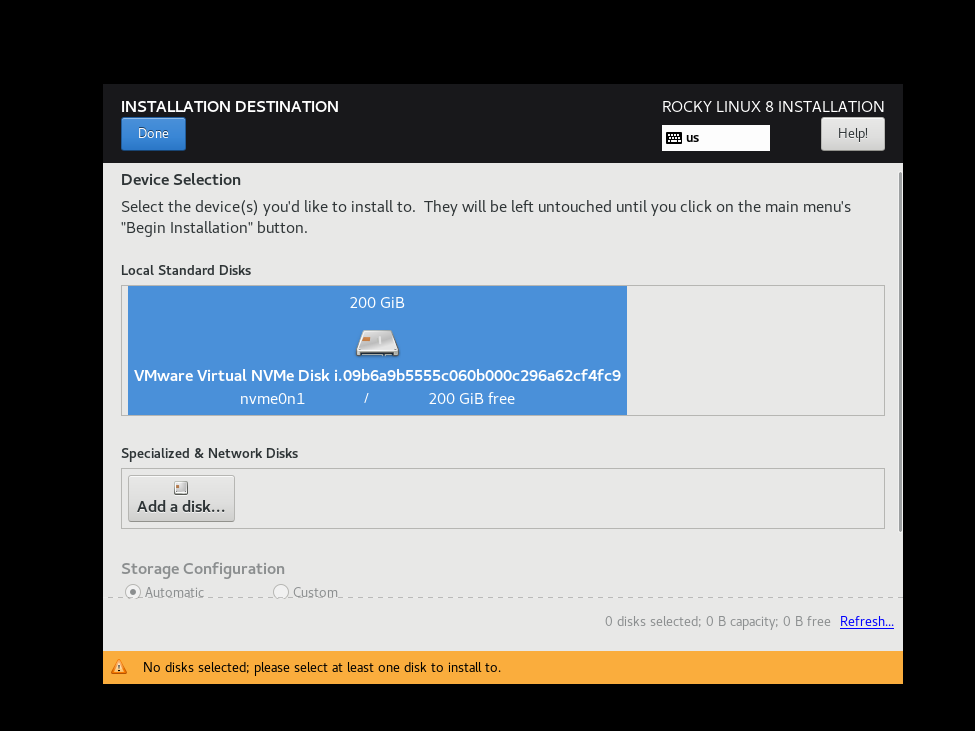975x731 pixels.
Task: Click ROCKY LINUX 8 INSTALLATION title text
Action: pyautogui.click(x=773, y=106)
